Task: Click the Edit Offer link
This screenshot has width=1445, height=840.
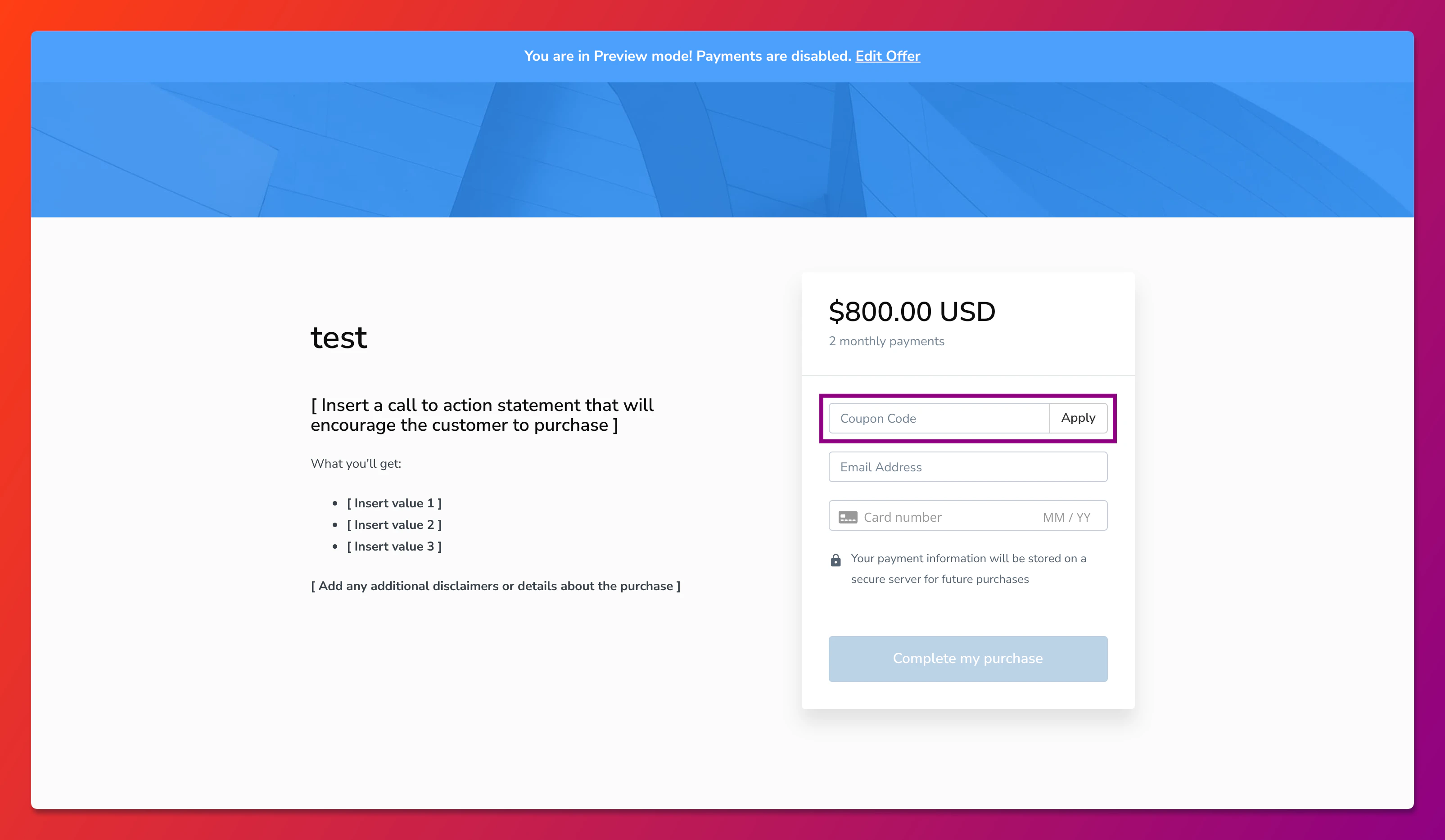Action: pyautogui.click(x=888, y=56)
